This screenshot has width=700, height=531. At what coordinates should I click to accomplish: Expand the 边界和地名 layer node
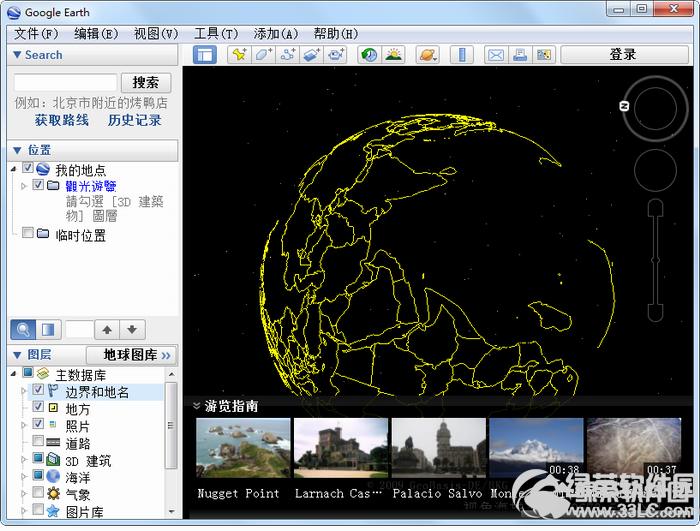tap(24, 391)
